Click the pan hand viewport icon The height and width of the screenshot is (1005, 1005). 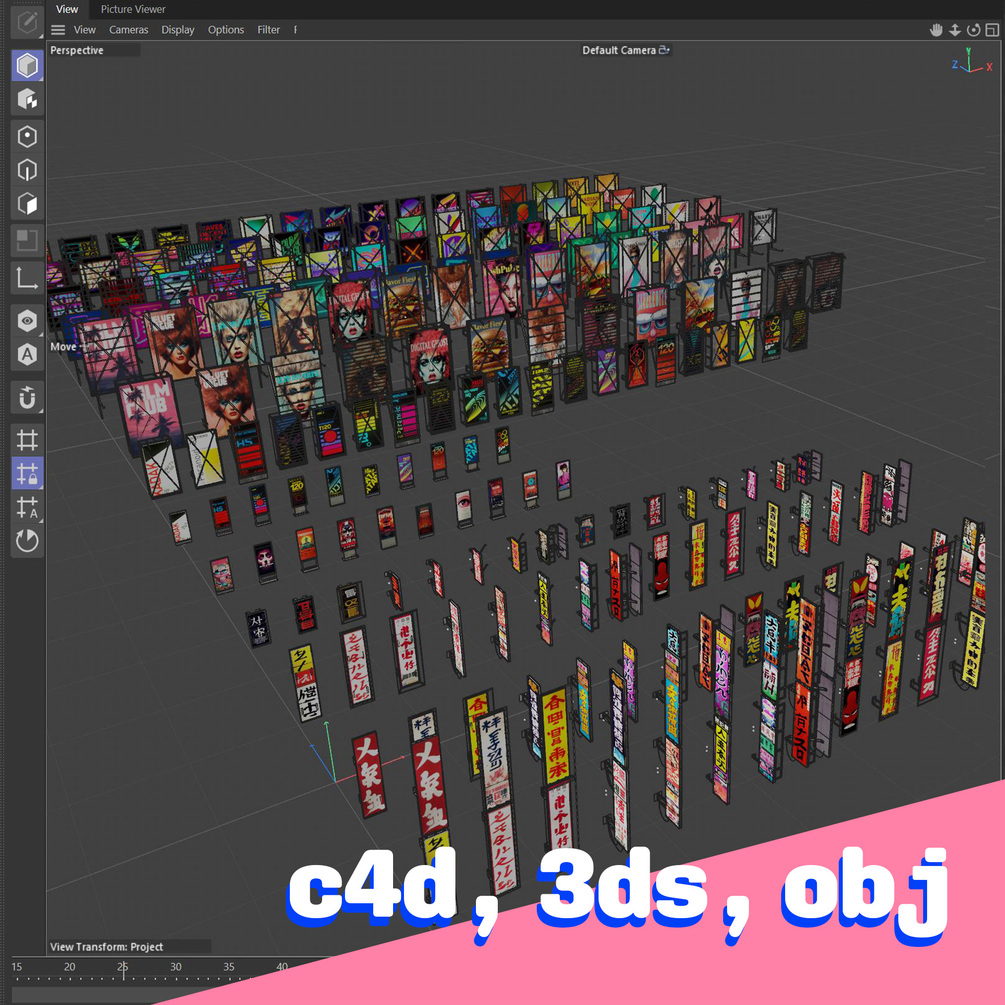[936, 29]
